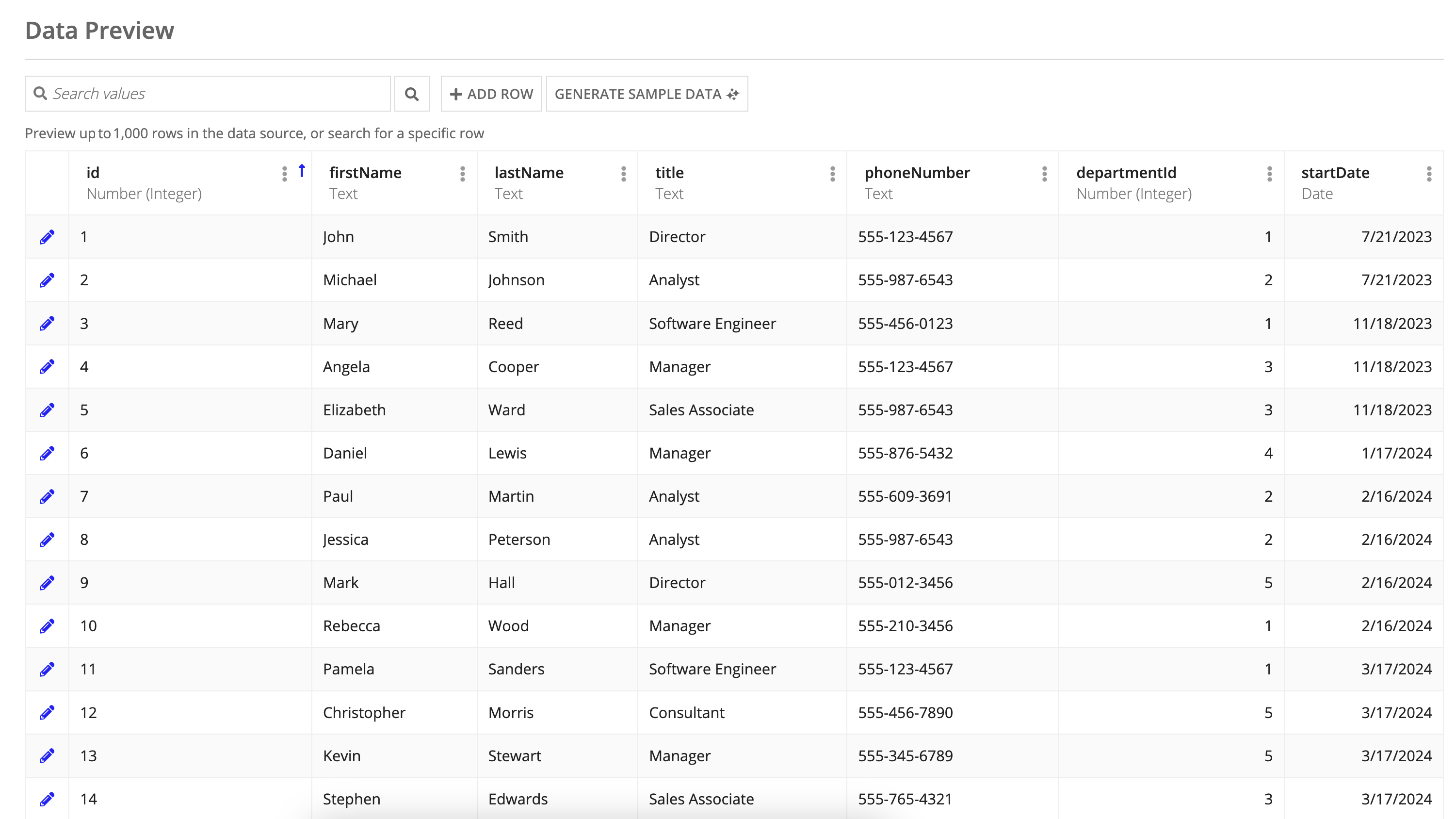Click the ADD ROW button
1456x819 pixels.
(x=491, y=93)
